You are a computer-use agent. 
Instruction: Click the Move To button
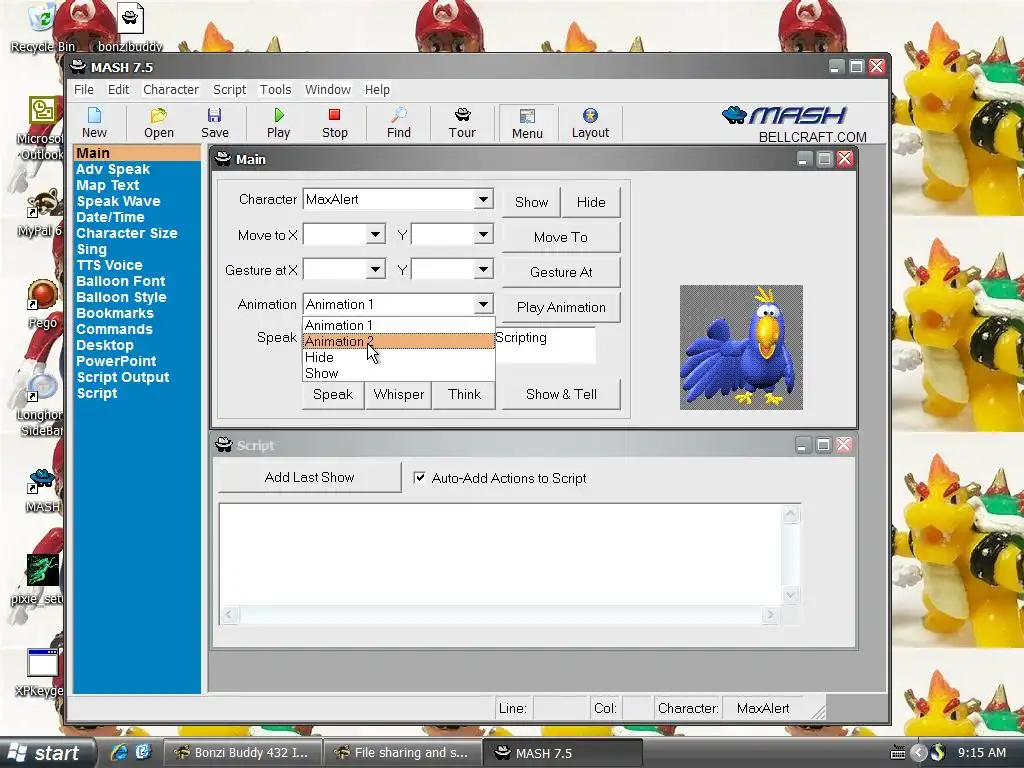pyautogui.click(x=560, y=237)
